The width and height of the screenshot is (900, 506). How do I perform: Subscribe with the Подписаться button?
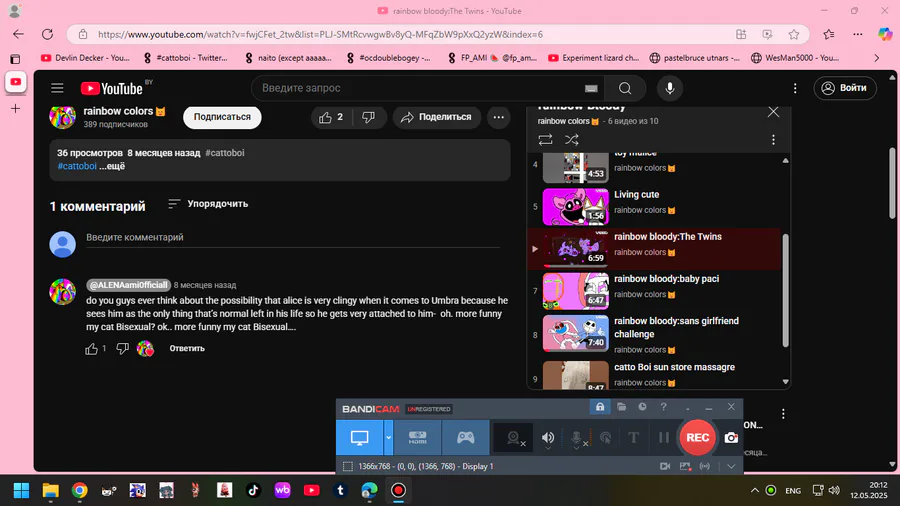pos(222,117)
